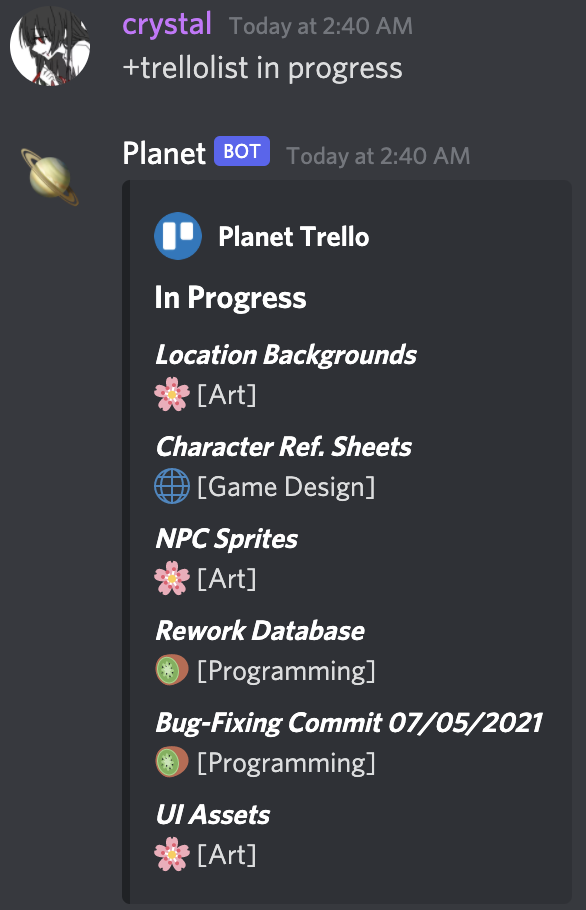Screen dimensions: 586x910
Task: Click the globe emoji for the Game Design label
Action: pyautogui.click(x=172, y=486)
